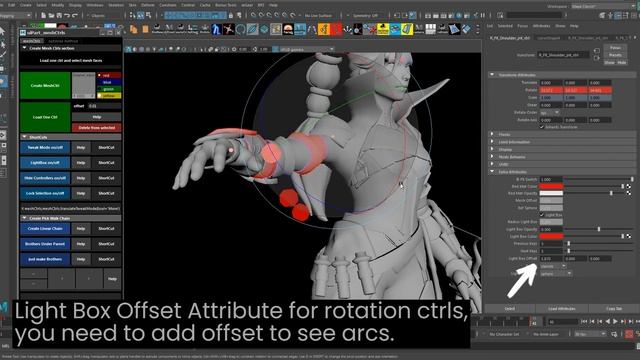Collapse the Transform Attributes section
Screen dimensions: 640x360
tap(492, 75)
